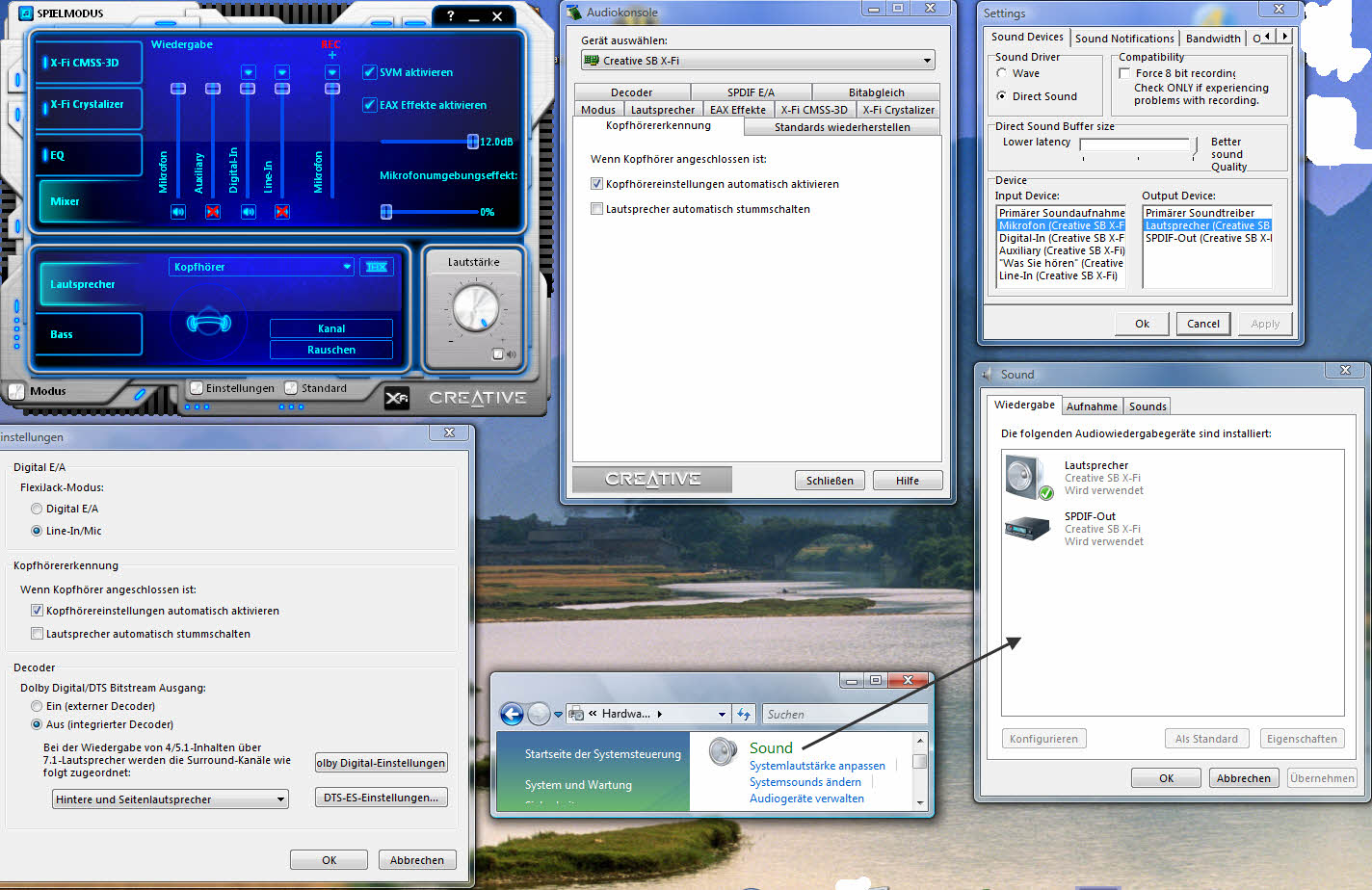
Task: Open Dolby Digital-Einstellungen
Action: 382,763
